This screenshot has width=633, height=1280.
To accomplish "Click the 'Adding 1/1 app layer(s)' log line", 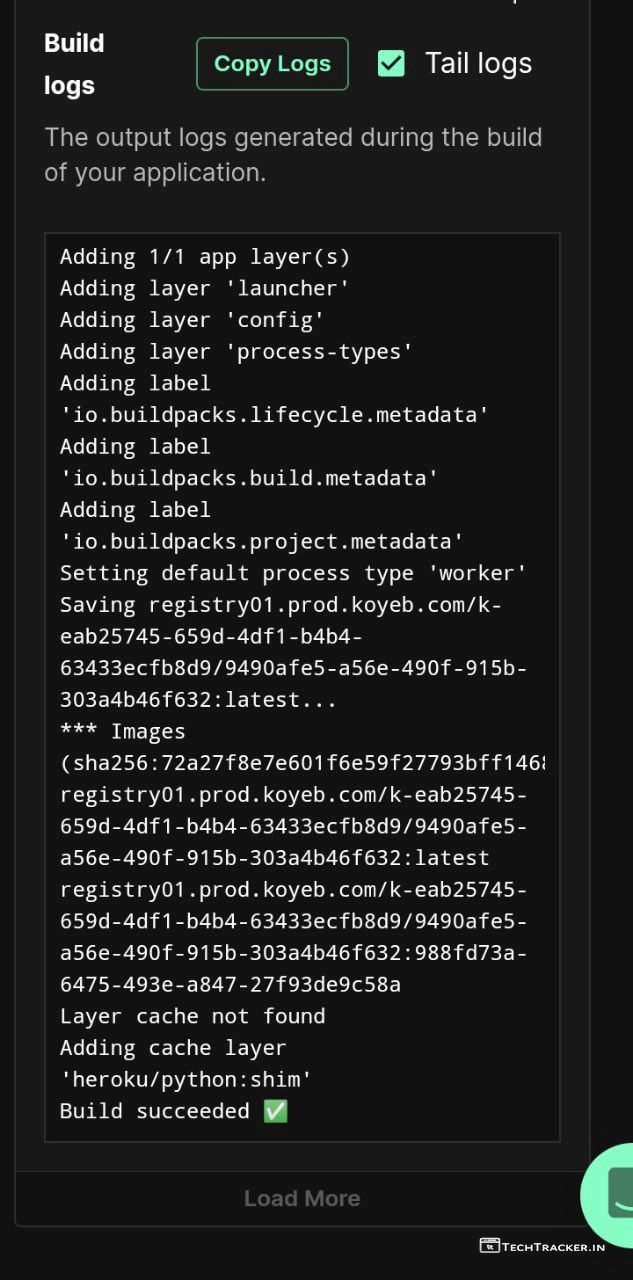I will point(205,257).
